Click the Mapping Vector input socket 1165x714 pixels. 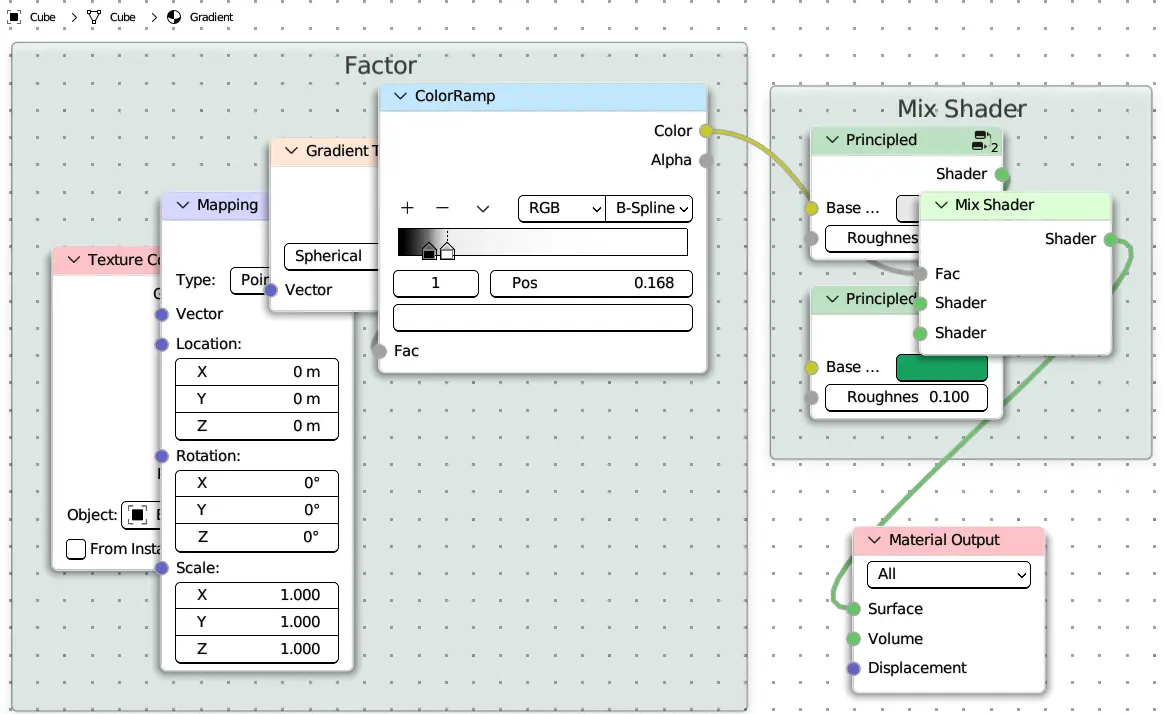coord(162,314)
